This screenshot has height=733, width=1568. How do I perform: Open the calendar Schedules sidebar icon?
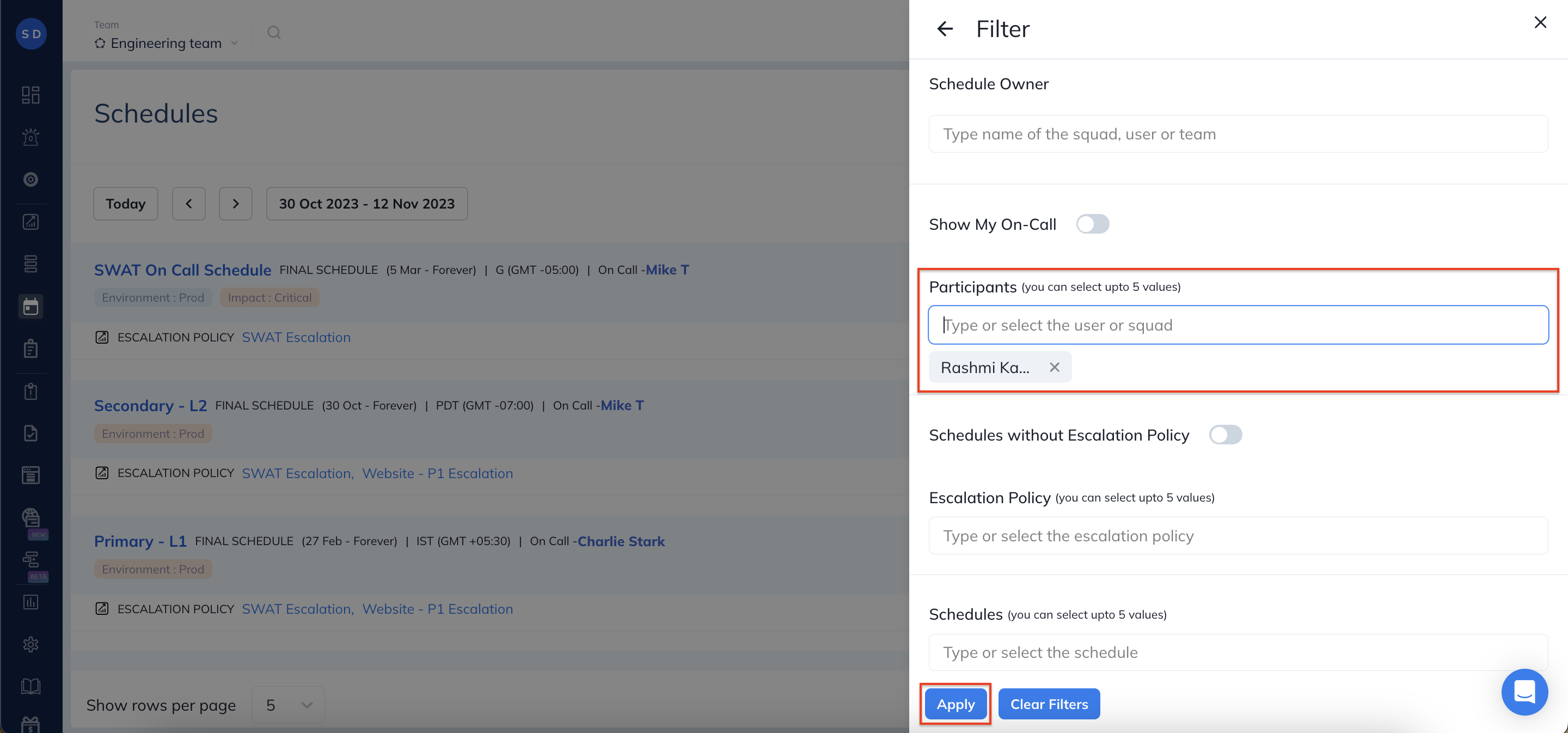pos(30,306)
